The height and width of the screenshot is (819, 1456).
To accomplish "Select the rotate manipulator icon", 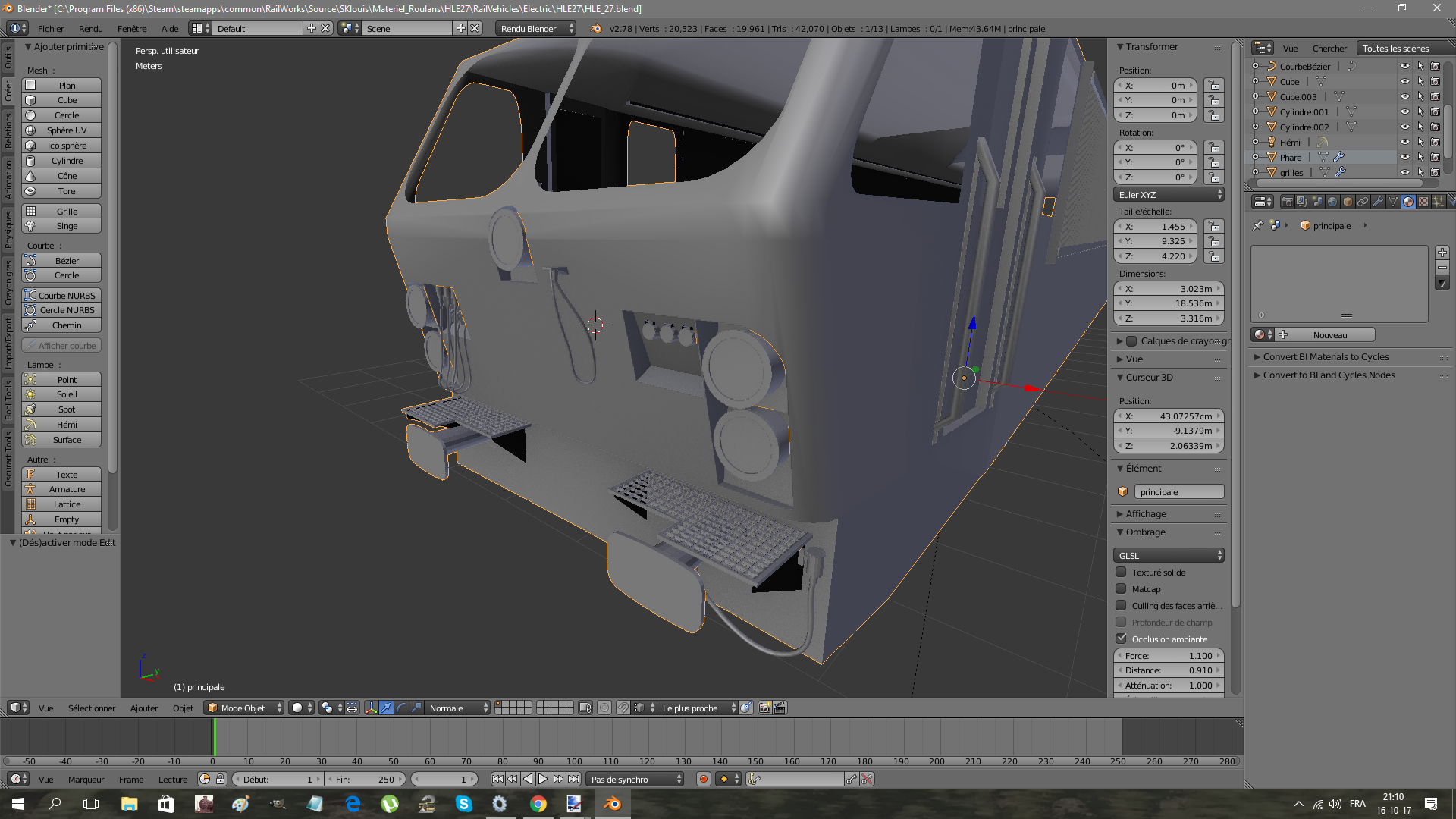I will coord(401,708).
